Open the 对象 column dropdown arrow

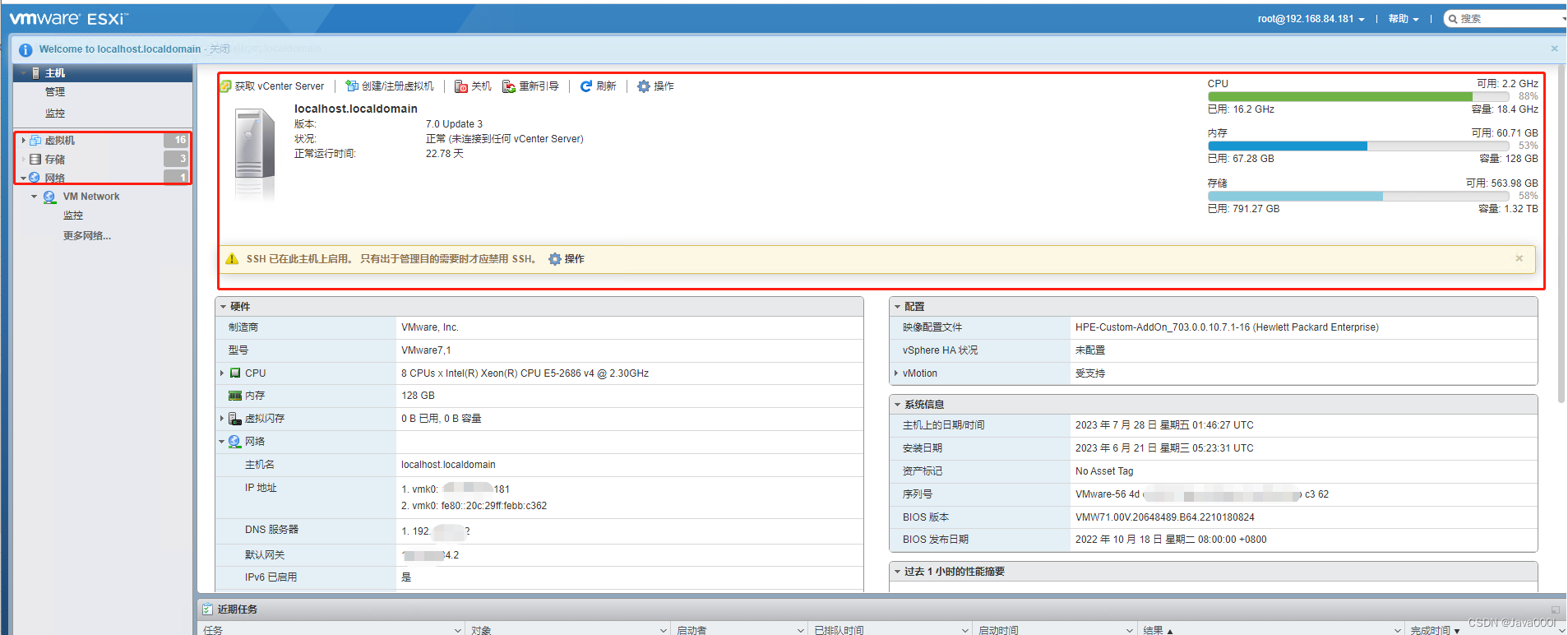point(664,631)
